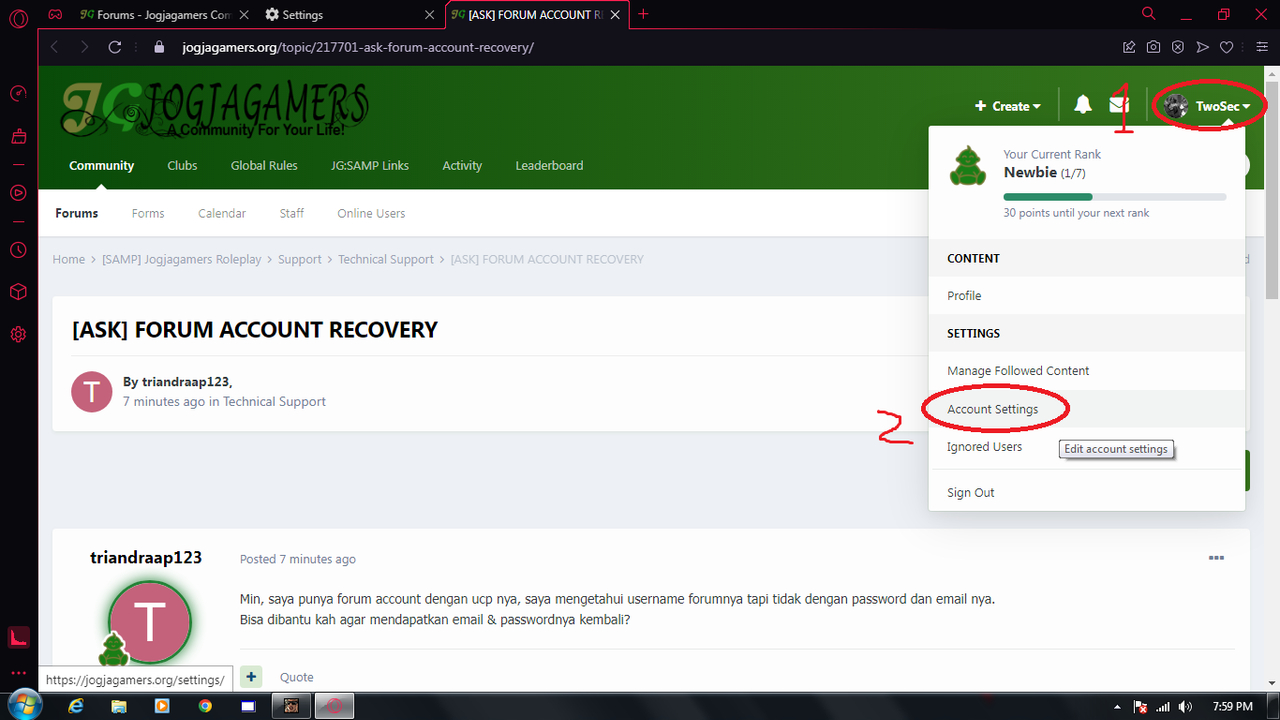Expand the Create dropdown
The width and height of the screenshot is (1280, 720).
[1008, 106]
